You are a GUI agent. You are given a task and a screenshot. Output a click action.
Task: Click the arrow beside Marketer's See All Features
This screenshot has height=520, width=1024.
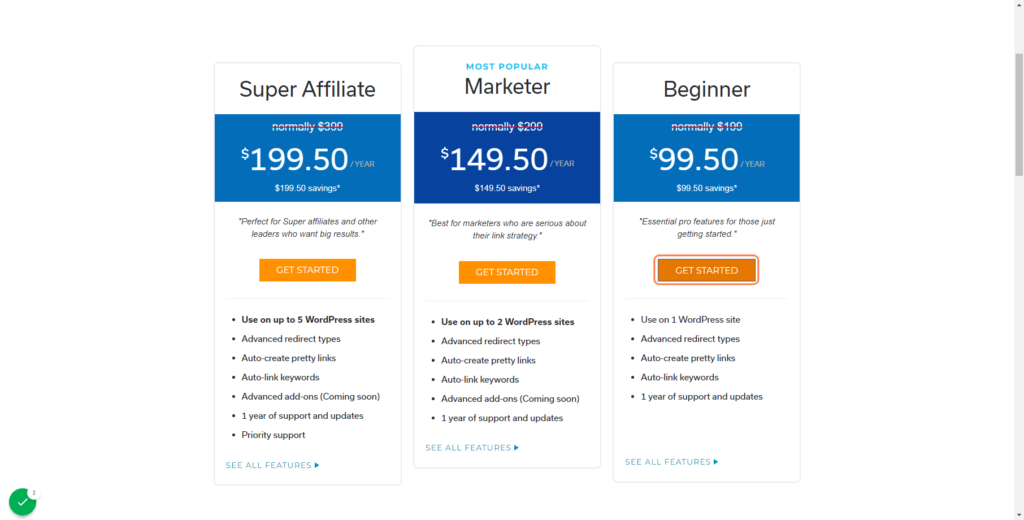[517, 447]
